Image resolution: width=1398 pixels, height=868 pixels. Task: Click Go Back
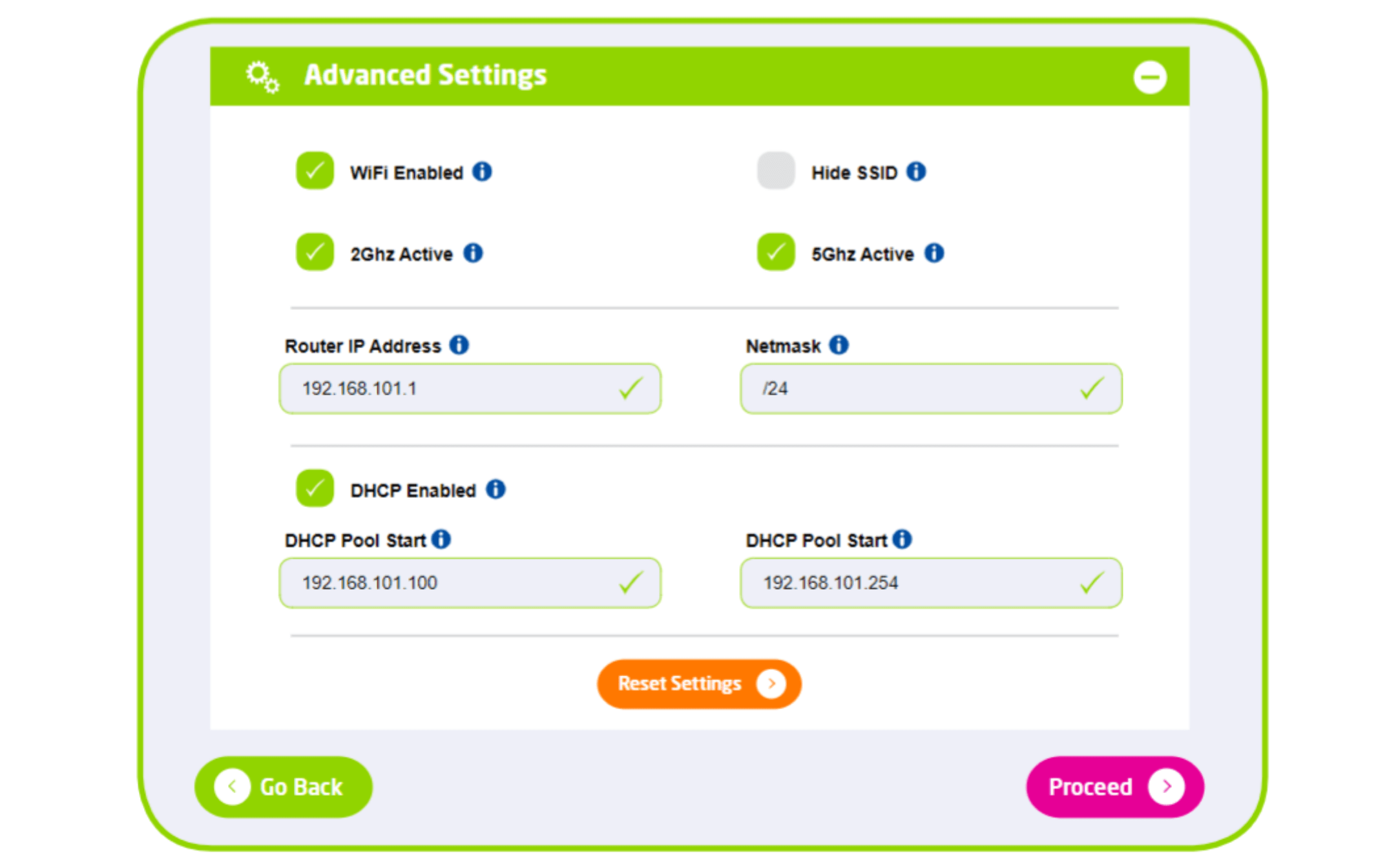pos(284,787)
